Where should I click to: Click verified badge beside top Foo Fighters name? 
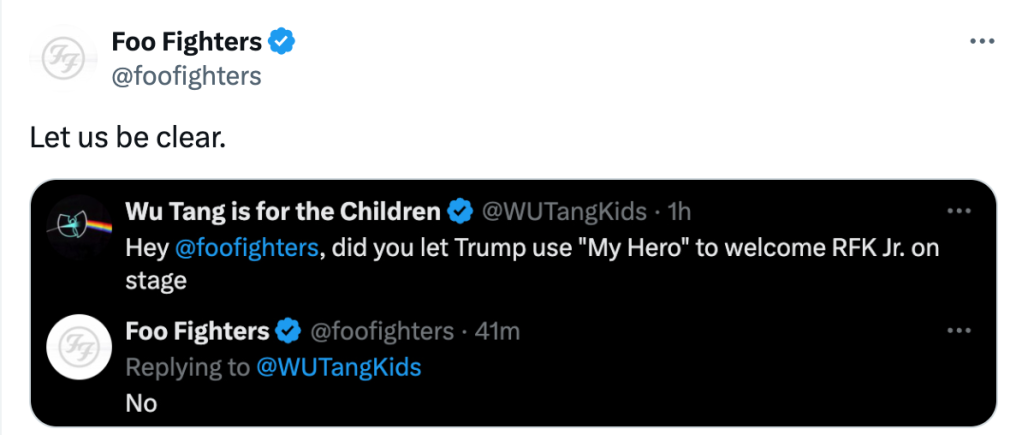click(283, 42)
